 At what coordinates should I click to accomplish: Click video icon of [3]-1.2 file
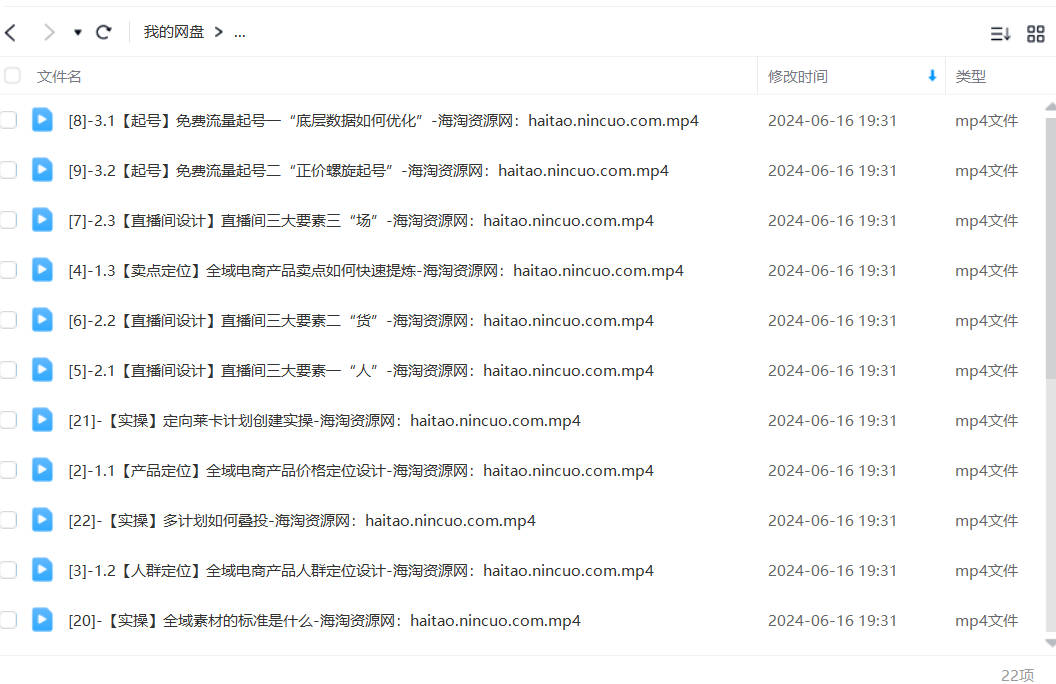(42, 570)
